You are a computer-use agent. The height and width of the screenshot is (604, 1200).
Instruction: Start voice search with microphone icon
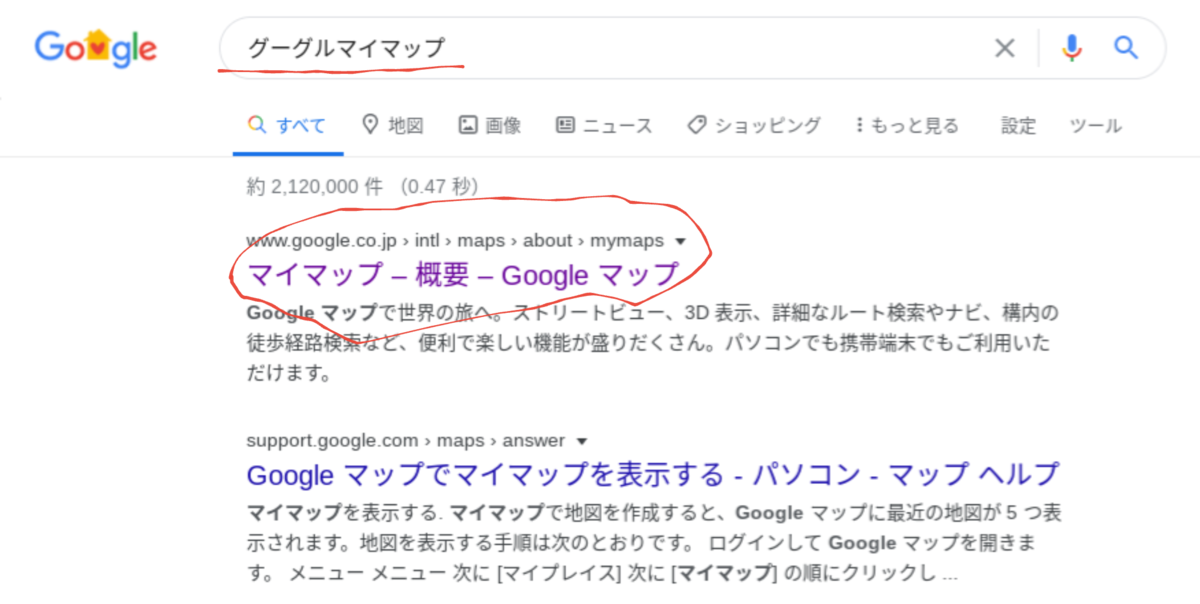[x=1072, y=47]
